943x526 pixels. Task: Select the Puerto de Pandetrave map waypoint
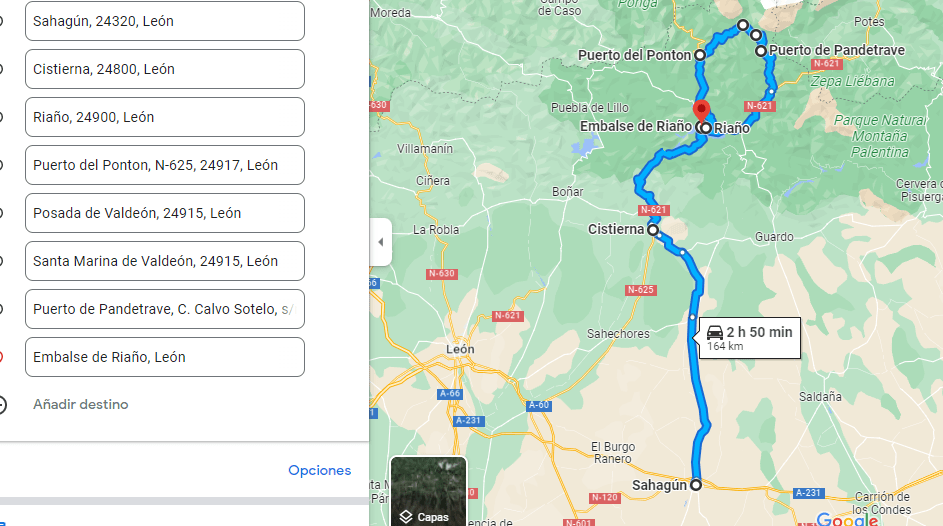coord(761,51)
